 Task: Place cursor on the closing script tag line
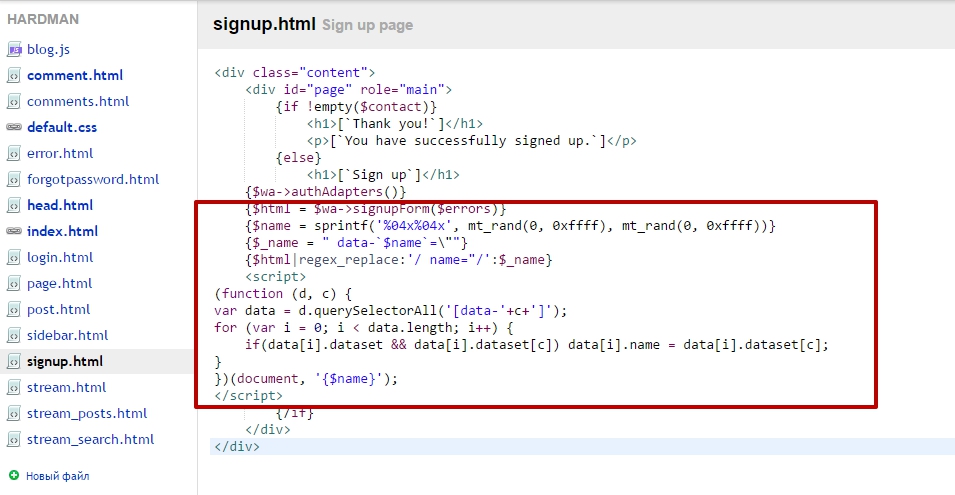coord(248,396)
